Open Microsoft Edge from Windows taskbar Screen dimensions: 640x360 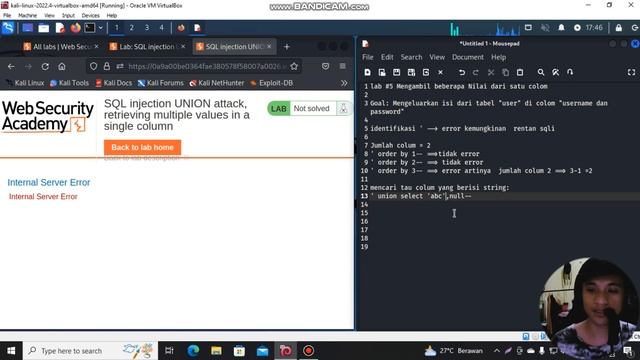click(193, 351)
